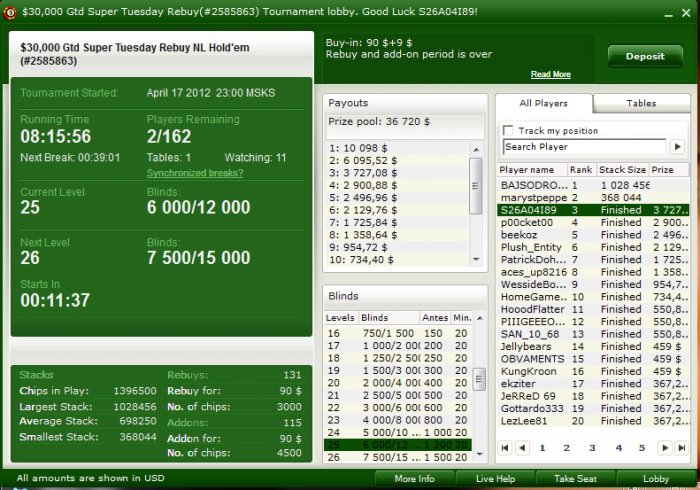Select player Jellybears row

593,346
